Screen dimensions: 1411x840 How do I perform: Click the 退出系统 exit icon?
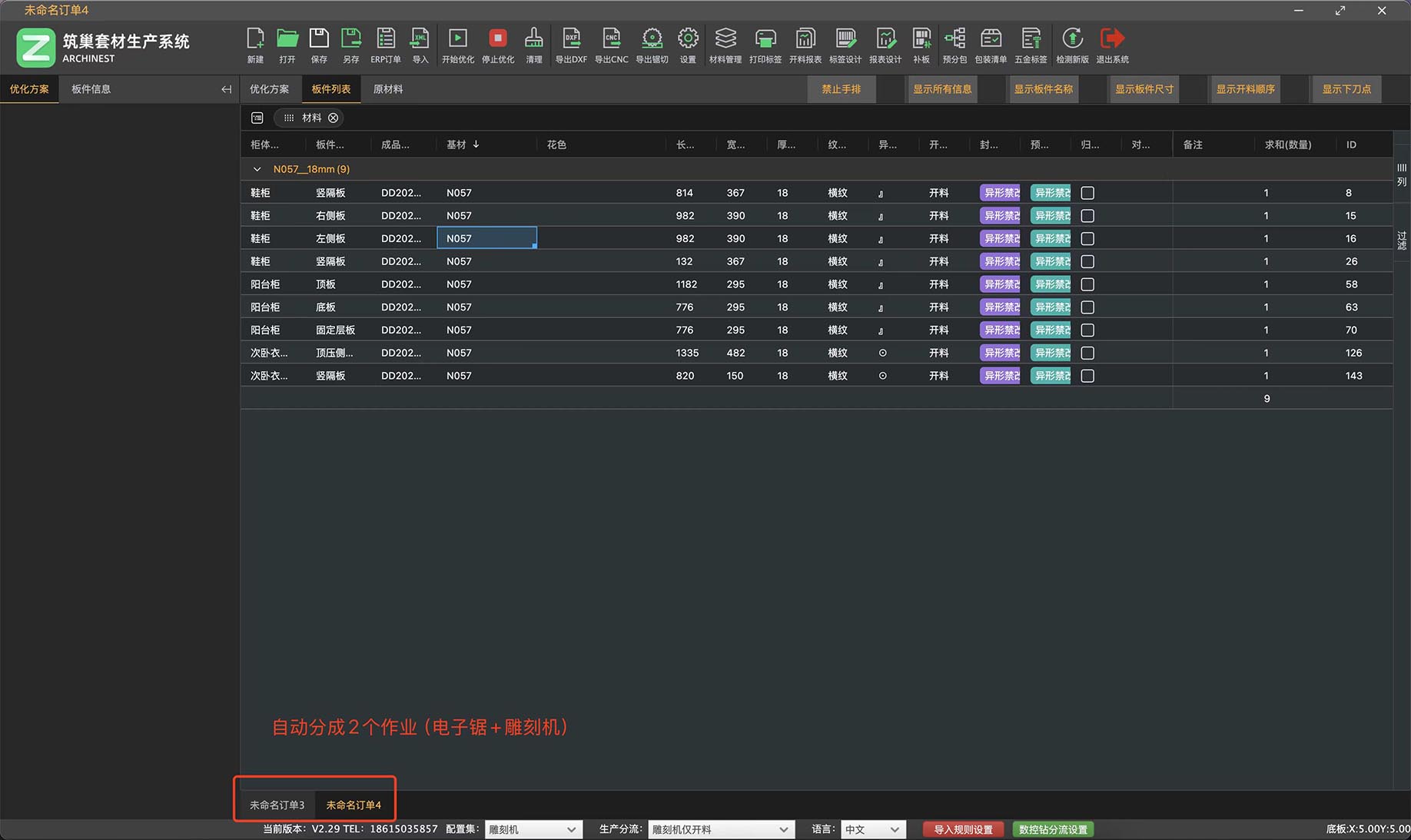coord(1111,39)
